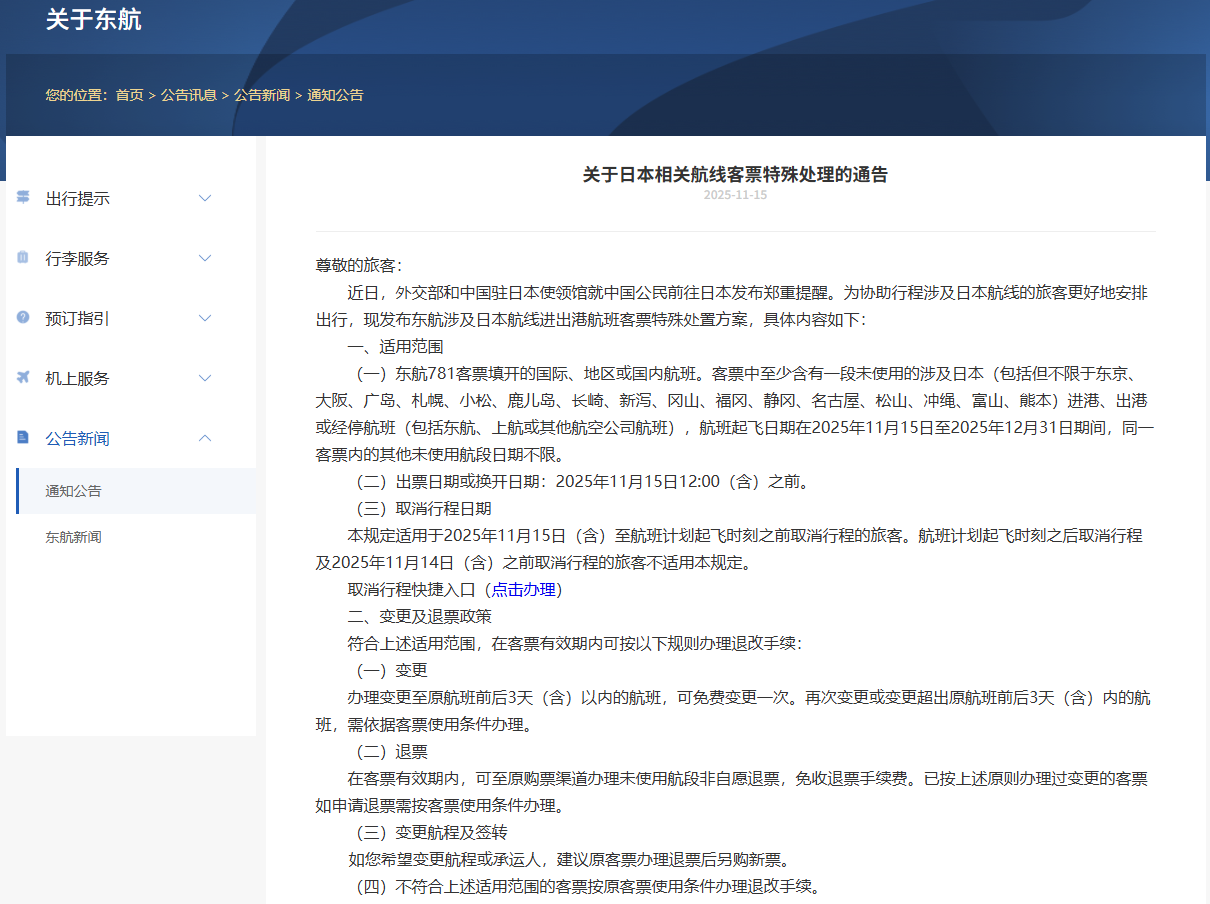Expand the 出行提示 chevron arrow
This screenshot has width=1210, height=904.
click(205, 198)
